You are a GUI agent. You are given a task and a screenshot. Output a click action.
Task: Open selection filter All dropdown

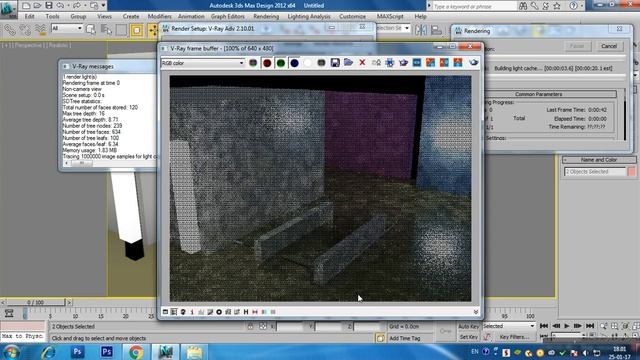click(x=67, y=28)
